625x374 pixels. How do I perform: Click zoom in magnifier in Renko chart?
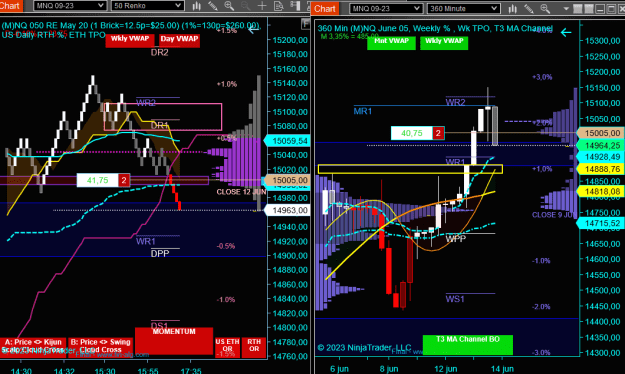[229, 6]
